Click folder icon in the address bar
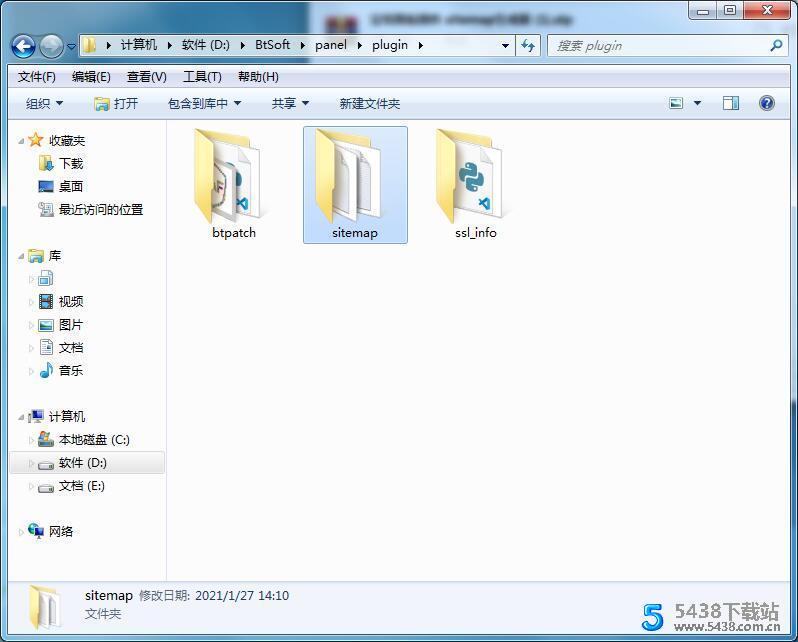The height and width of the screenshot is (642, 798). click(x=90, y=45)
